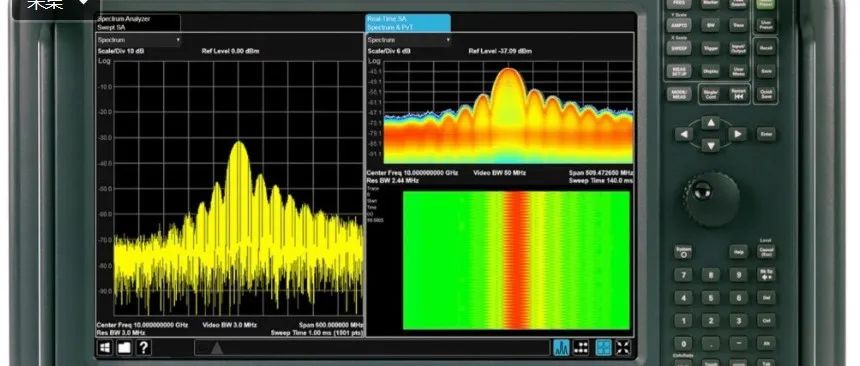Click the Del key
Viewport: 860px width, 366px height.
pyautogui.click(x=766, y=298)
